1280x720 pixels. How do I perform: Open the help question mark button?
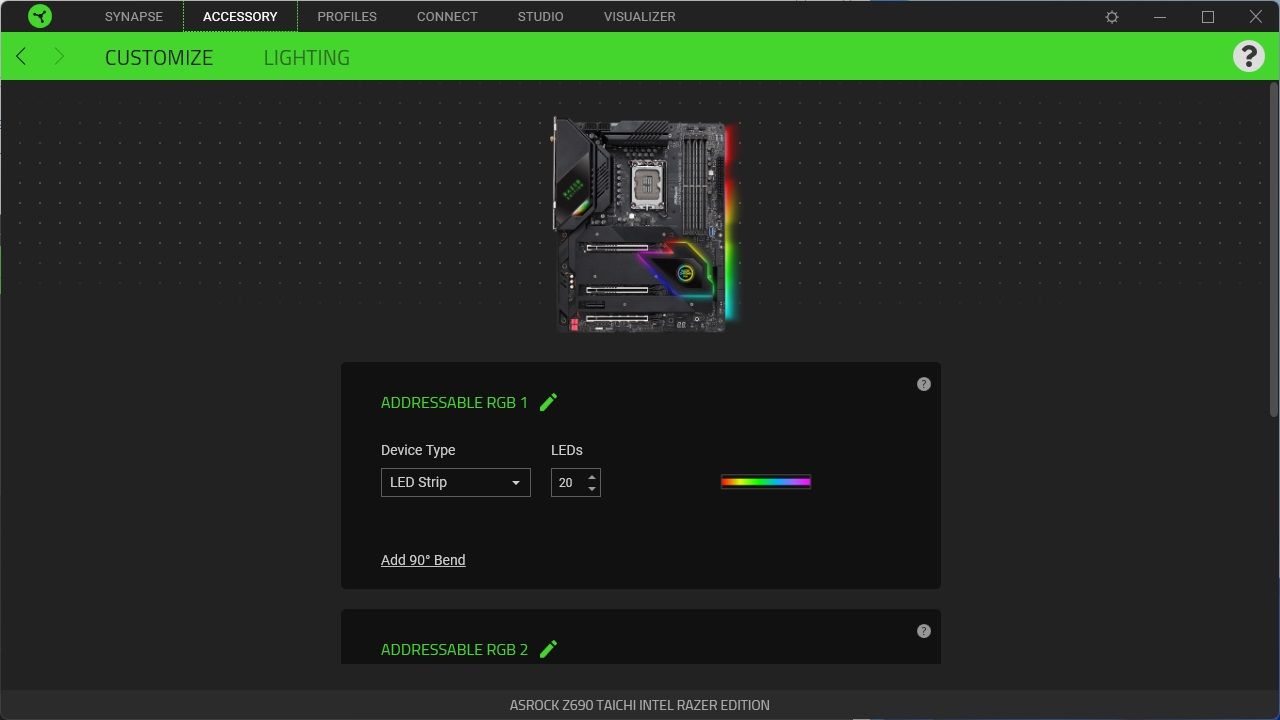1249,56
